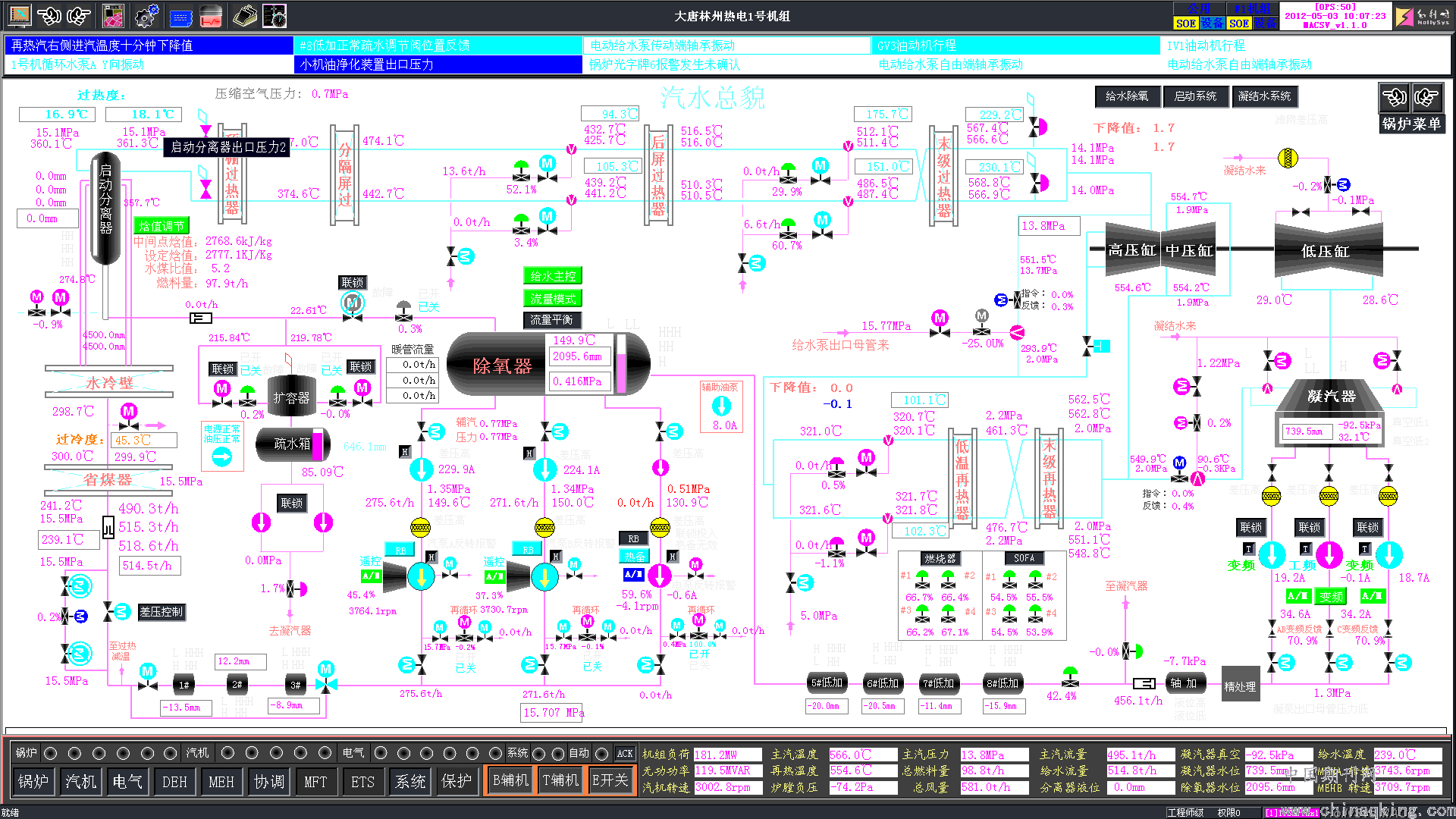Click the printer stack icon in the toolbar

click(x=245, y=15)
